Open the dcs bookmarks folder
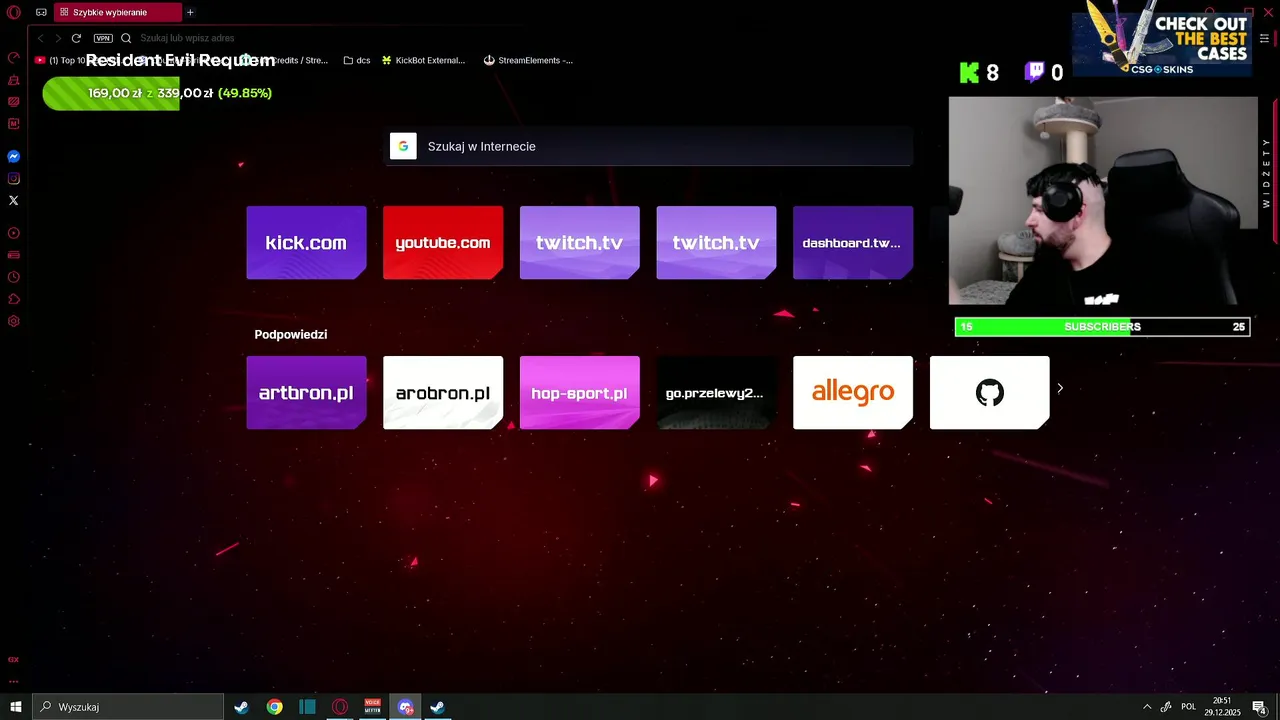 tap(356, 60)
